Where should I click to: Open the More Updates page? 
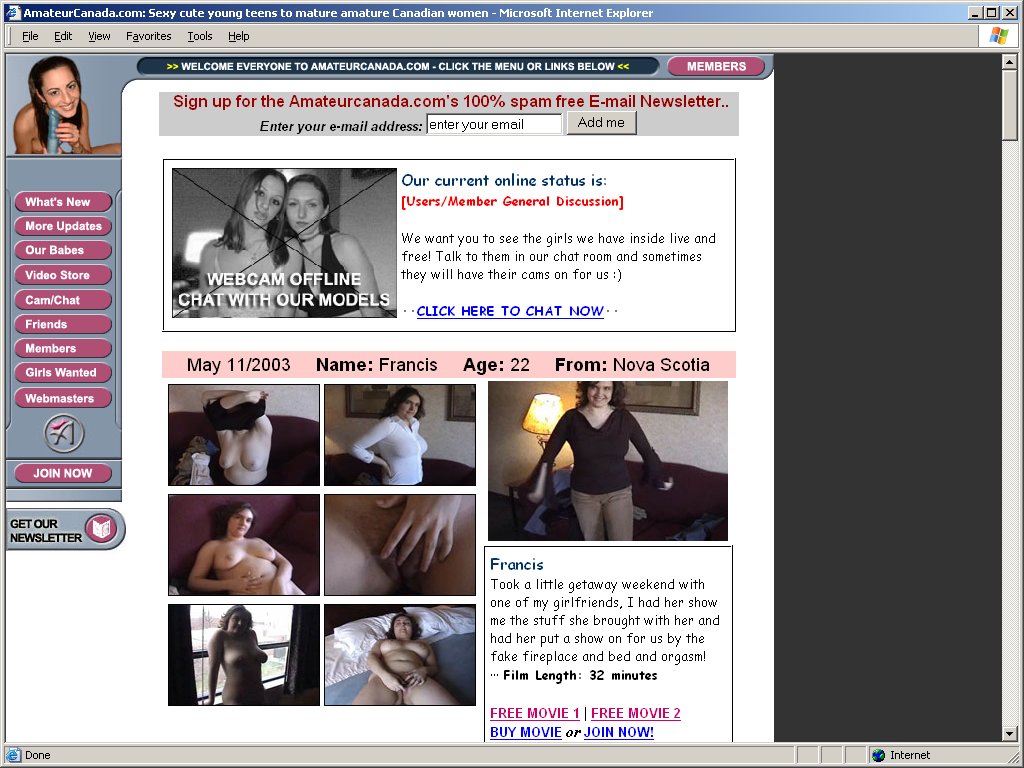[x=63, y=226]
